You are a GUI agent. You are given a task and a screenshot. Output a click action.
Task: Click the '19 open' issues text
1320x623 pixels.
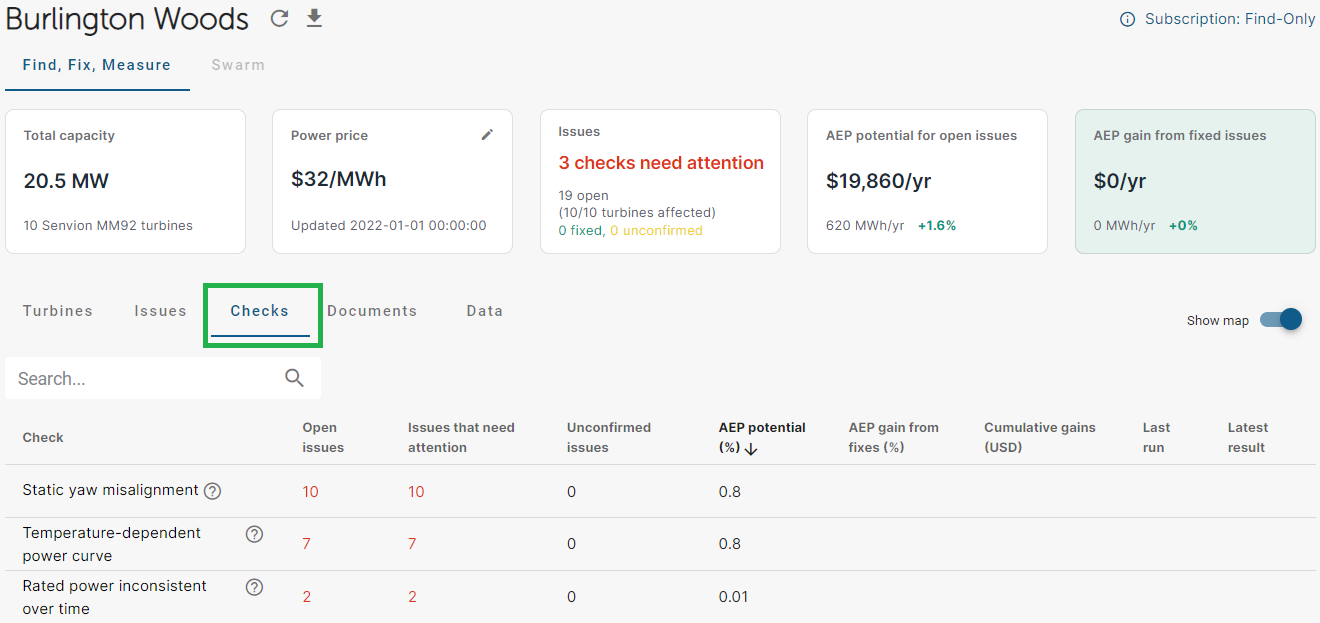tap(584, 195)
